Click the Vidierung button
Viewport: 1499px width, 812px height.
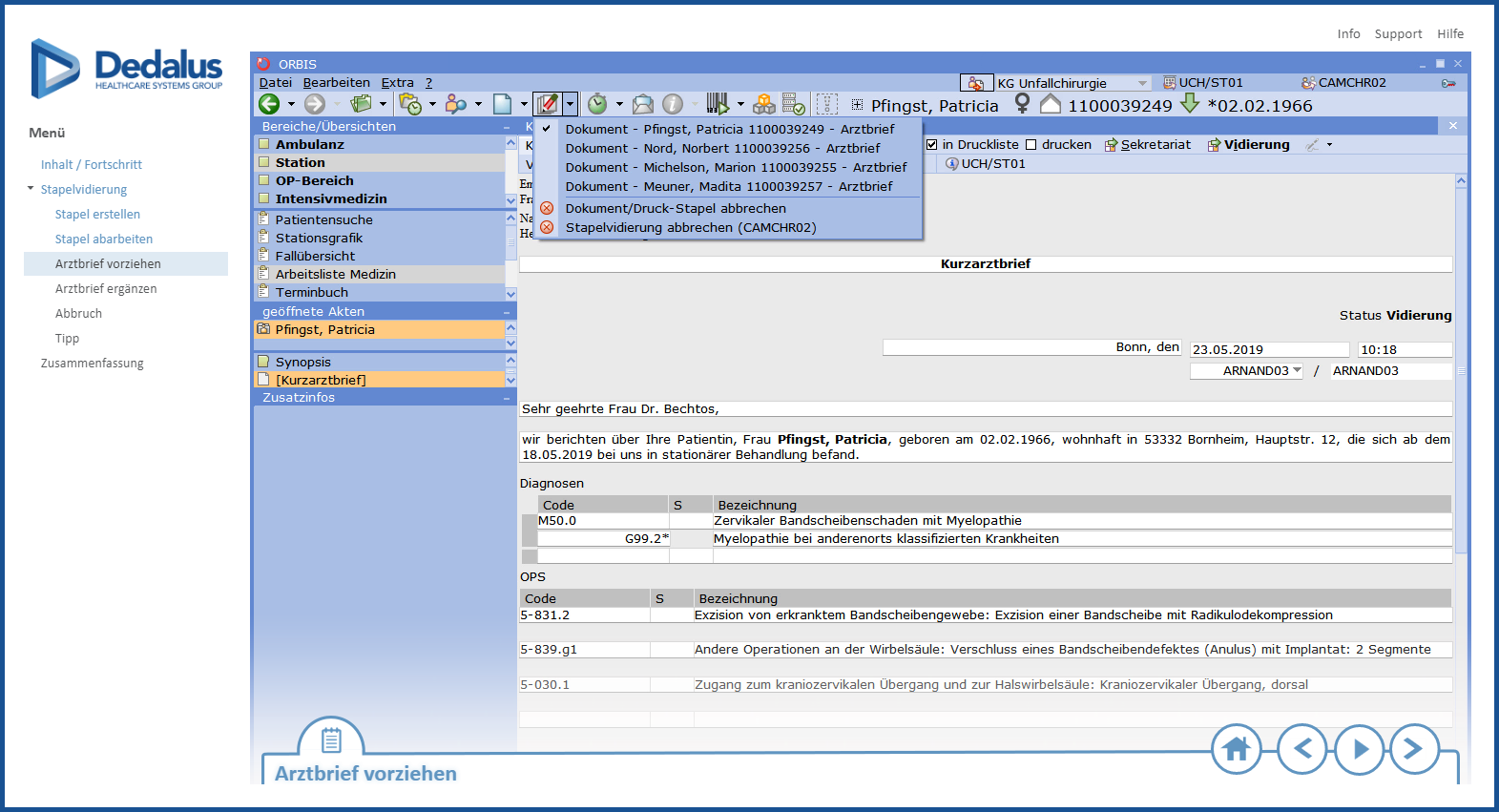tap(1248, 145)
